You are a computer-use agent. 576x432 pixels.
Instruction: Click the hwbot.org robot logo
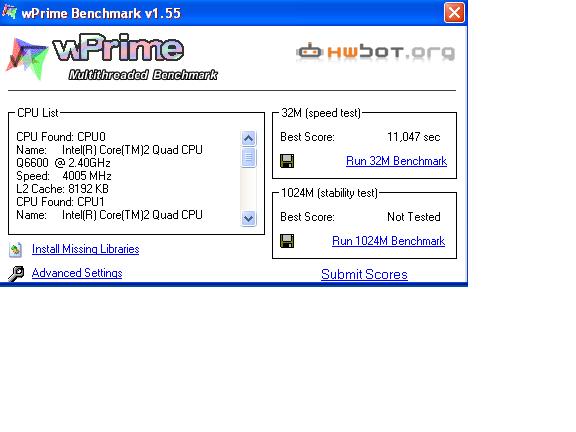point(375,53)
